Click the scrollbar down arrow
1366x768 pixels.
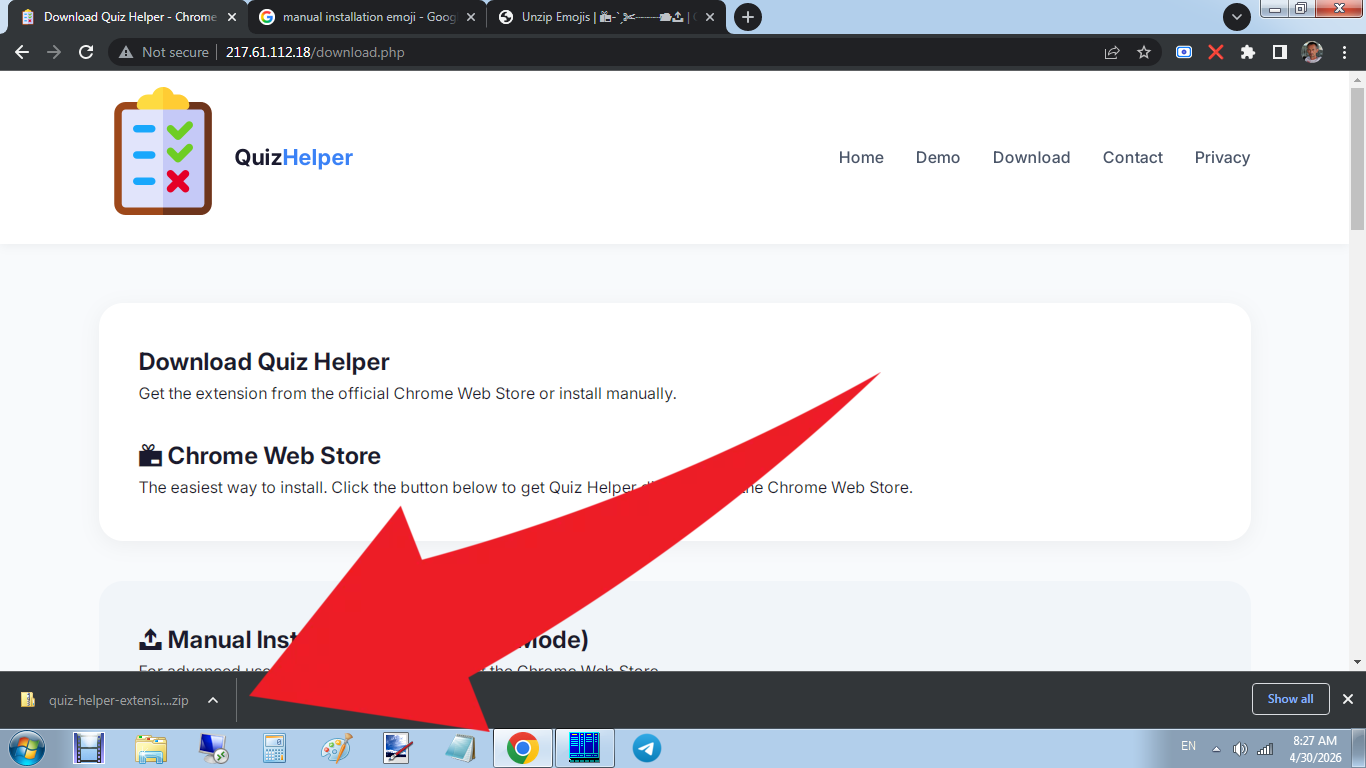(1358, 662)
